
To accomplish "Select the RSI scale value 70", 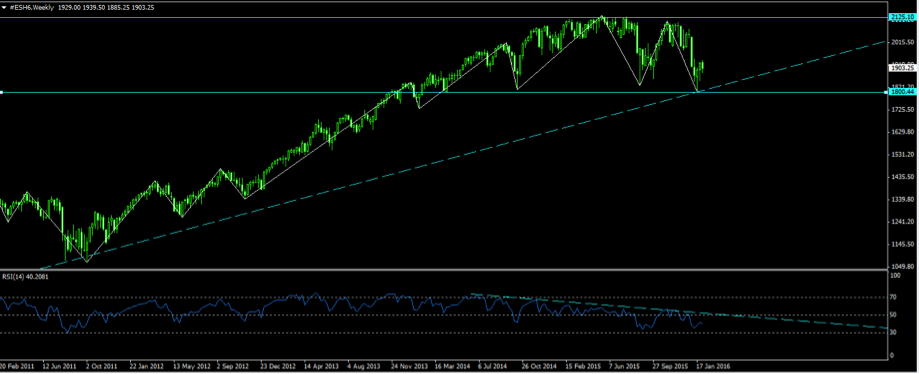I will pos(894,298).
